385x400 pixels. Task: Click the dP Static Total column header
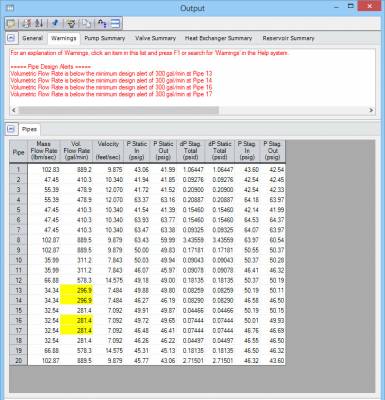[x=220, y=152]
